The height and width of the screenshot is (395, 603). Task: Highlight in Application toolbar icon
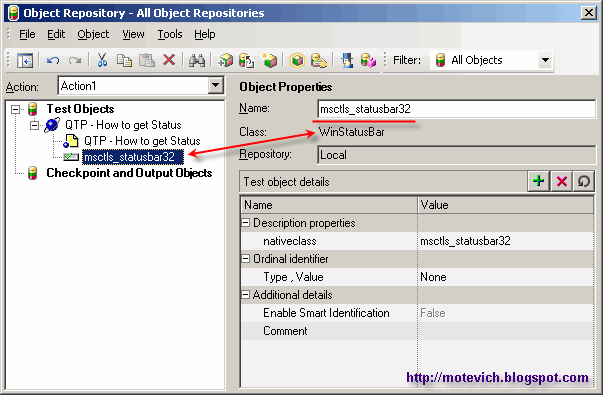point(297,60)
